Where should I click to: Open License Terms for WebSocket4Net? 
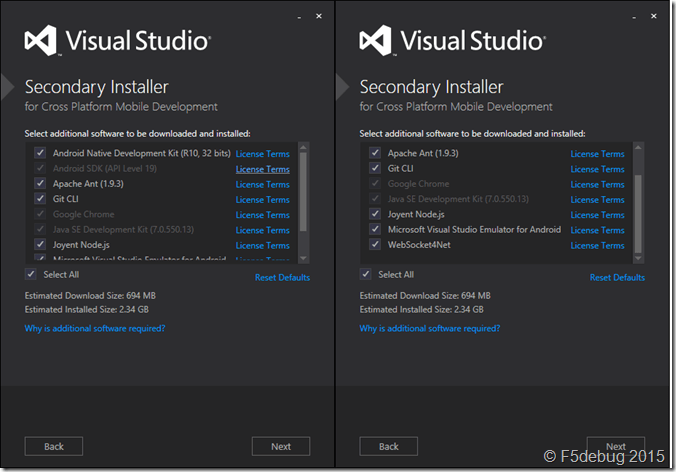click(x=598, y=245)
